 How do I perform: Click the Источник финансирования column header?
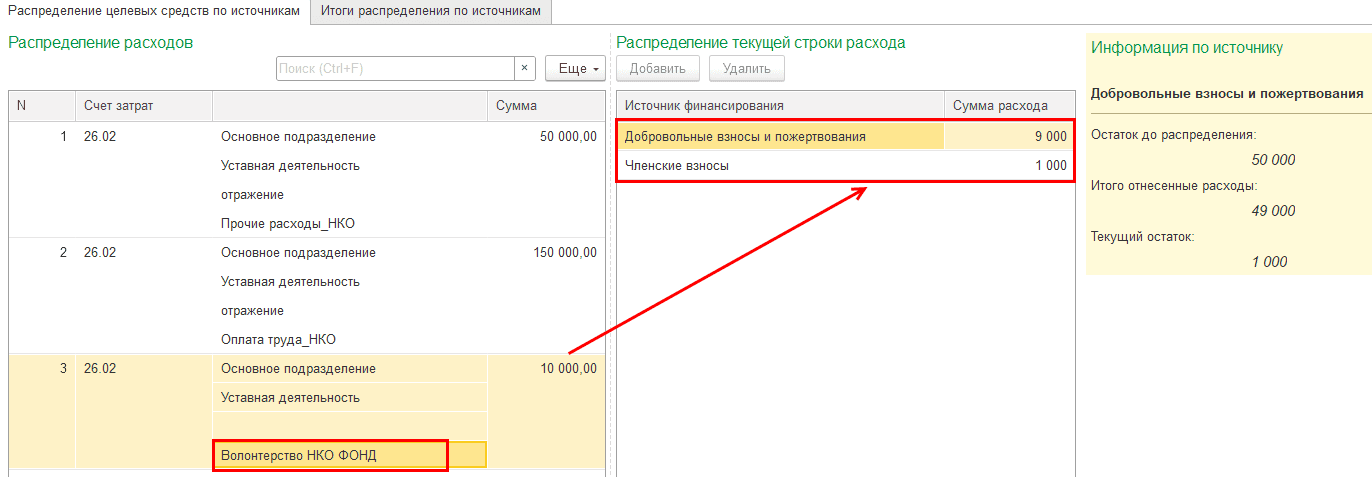pyautogui.click(x=779, y=106)
